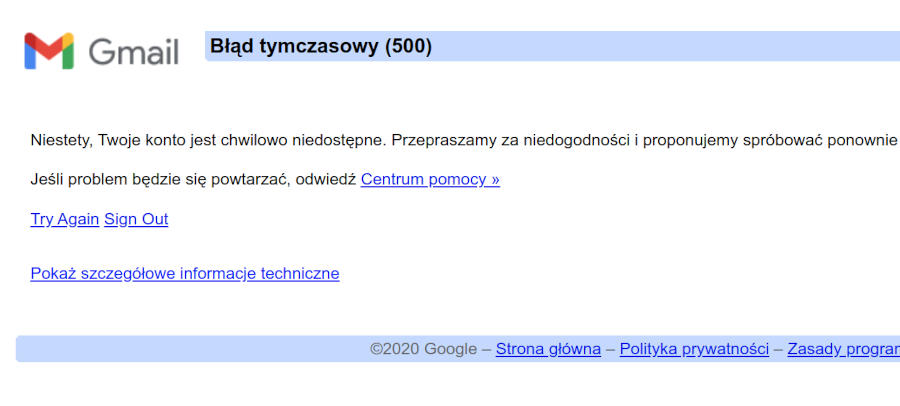900x406 pixels.
Task: Select the Błąd tymczasowy heading text
Action: pos(294,46)
